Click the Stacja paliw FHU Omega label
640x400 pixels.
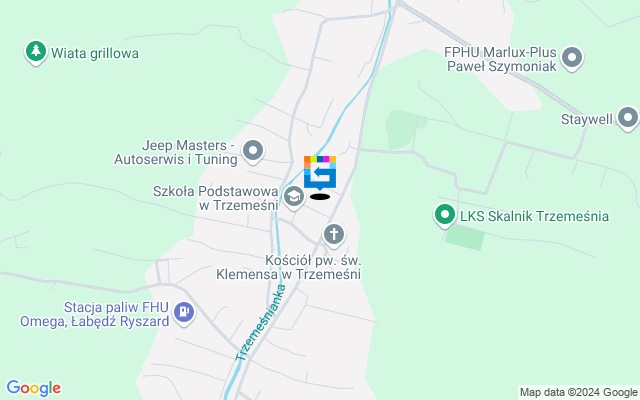95,314
